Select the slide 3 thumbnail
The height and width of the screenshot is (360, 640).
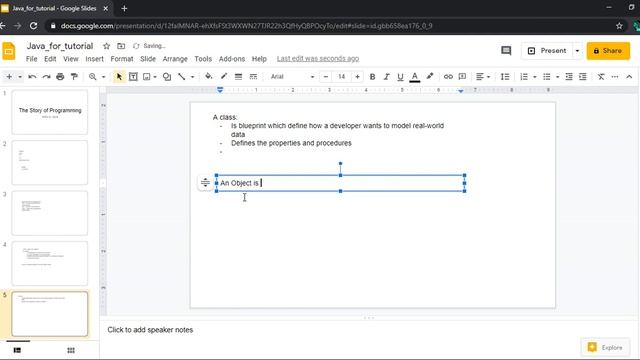50,213
